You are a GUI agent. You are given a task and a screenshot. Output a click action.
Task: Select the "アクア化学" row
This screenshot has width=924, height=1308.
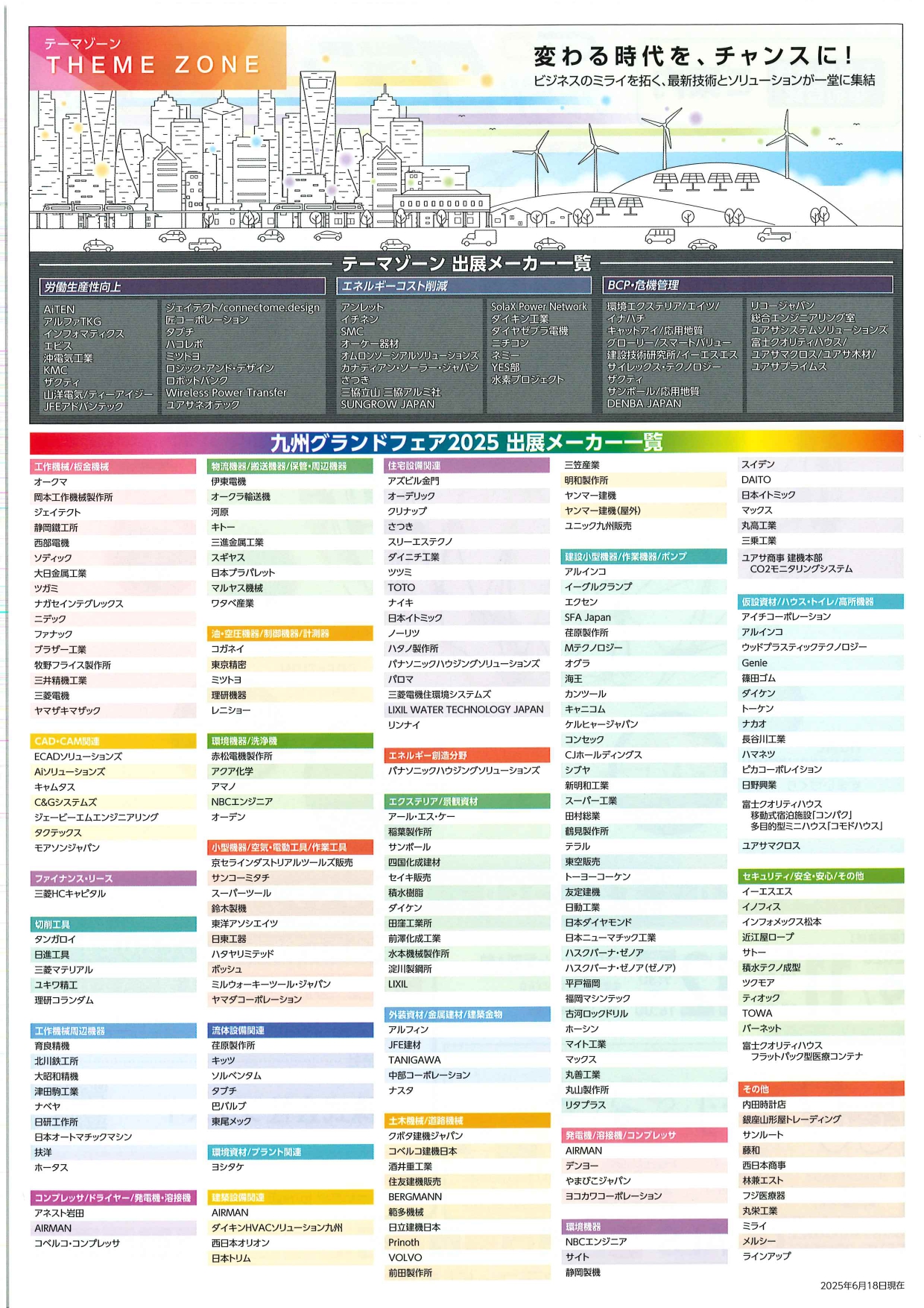click(x=290, y=771)
